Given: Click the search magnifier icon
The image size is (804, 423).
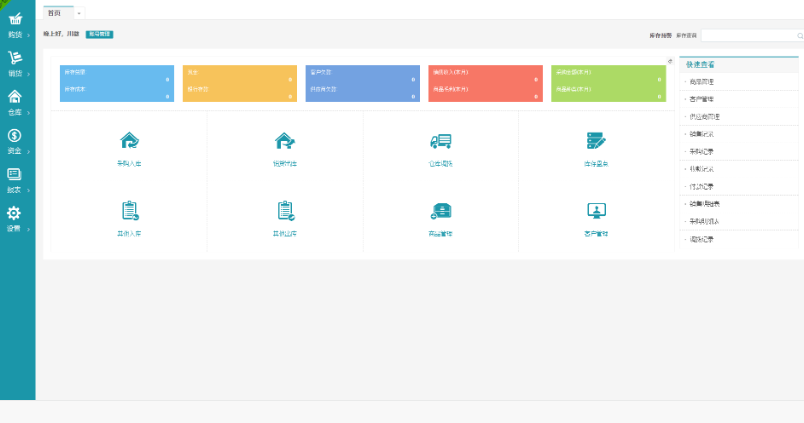Looking at the screenshot, I should pos(799,35).
